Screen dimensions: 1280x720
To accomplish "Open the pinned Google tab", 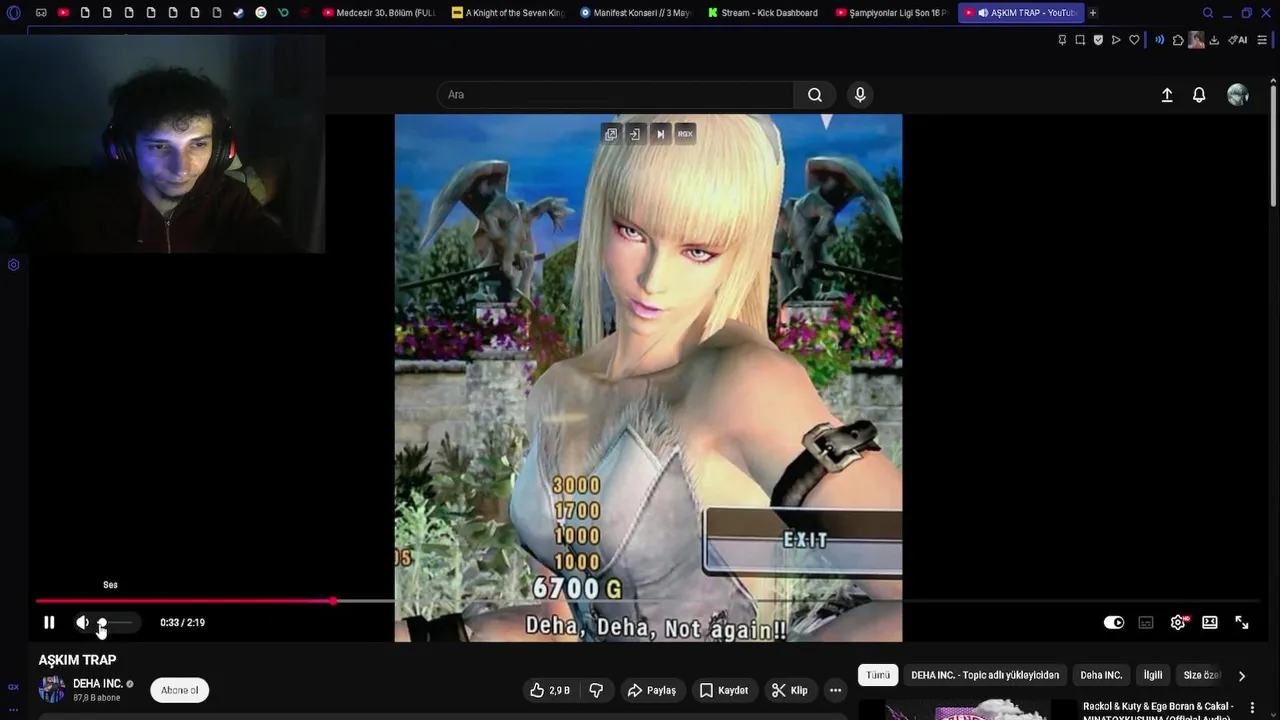I will pyautogui.click(x=261, y=13).
